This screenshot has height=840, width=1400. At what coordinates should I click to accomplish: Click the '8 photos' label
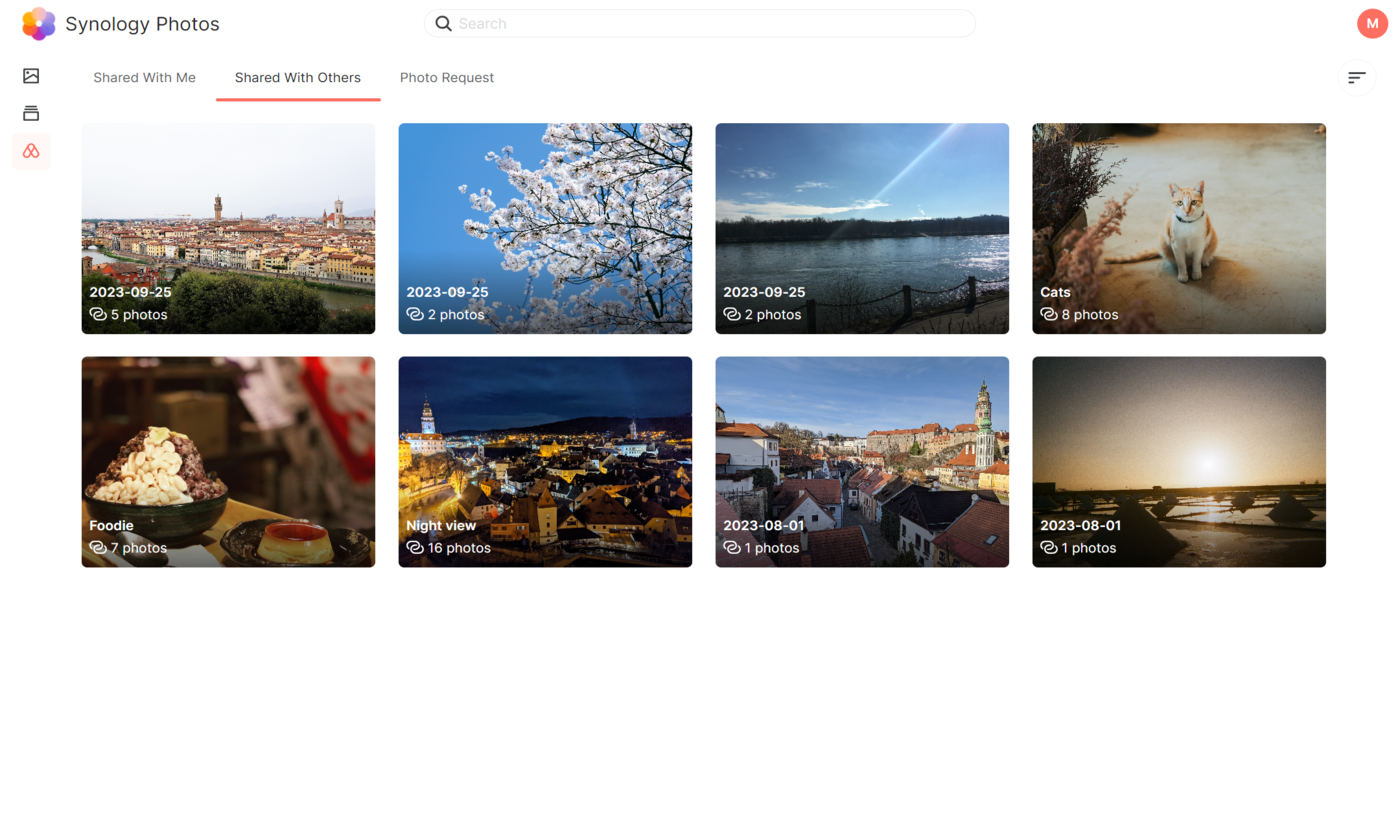tap(1090, 314)
